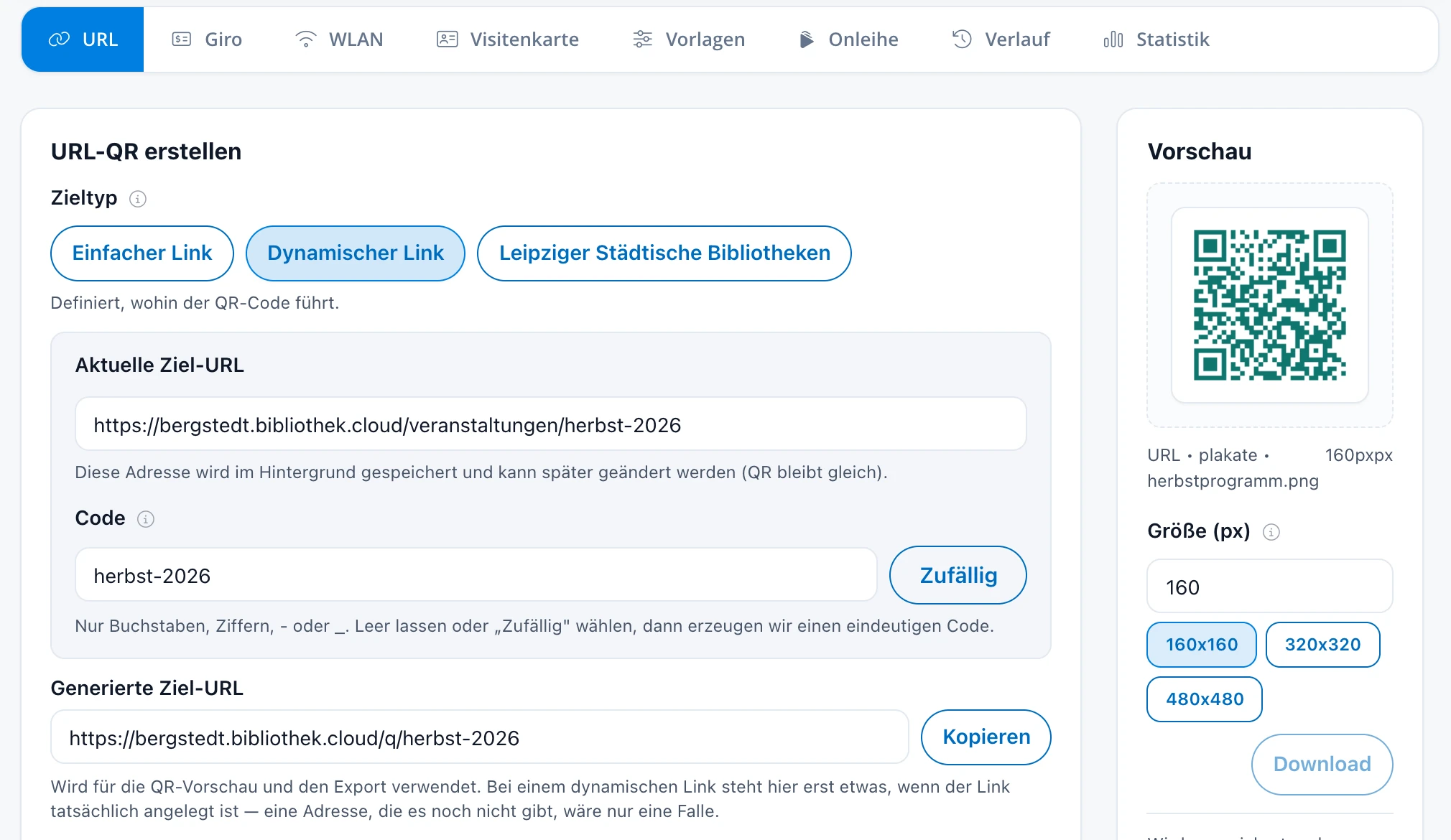Copy the generated URL with Kopieren
This screenshot has height=840, width=1451.
click(x=986, y=737)
